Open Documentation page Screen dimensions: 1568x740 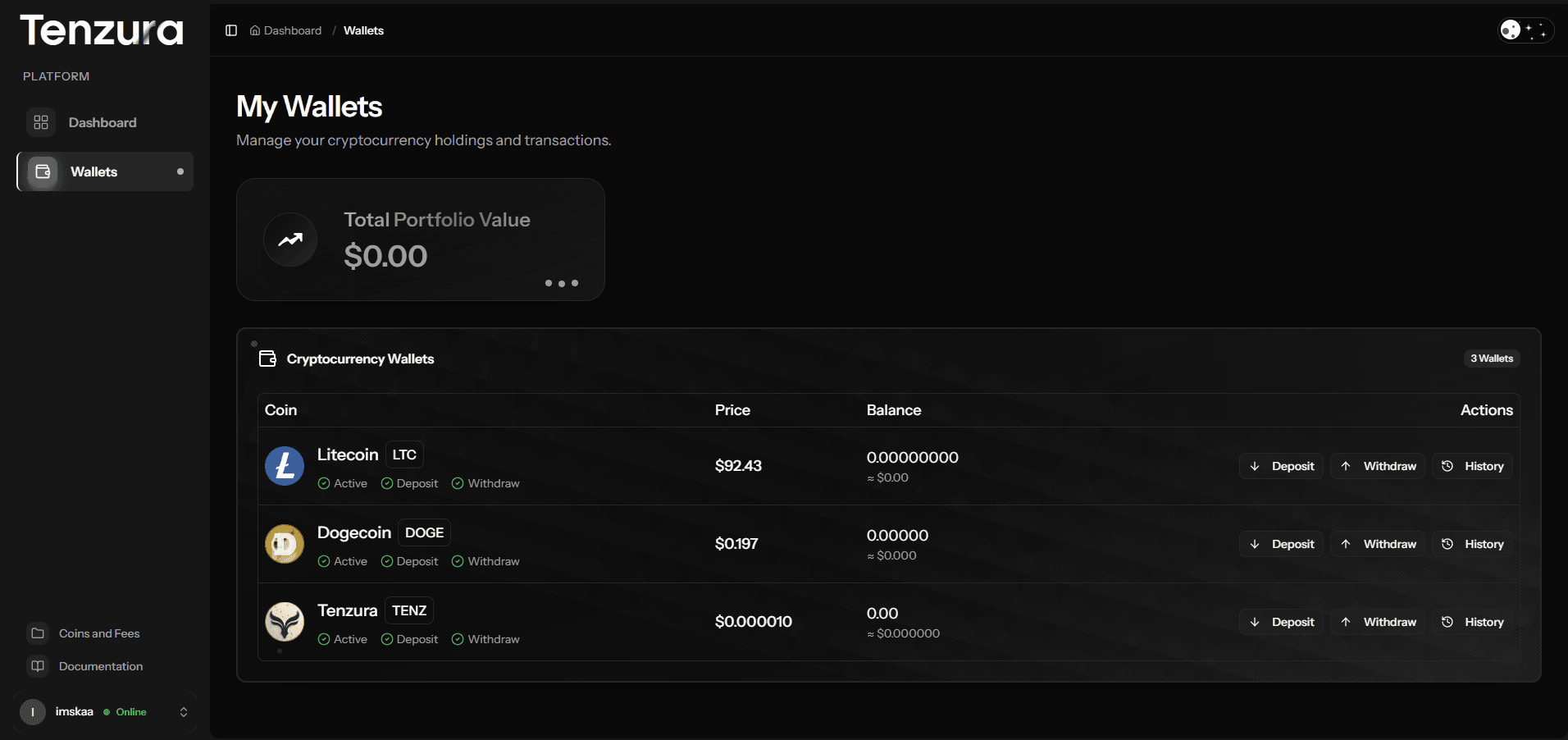(x=101, y=666)
